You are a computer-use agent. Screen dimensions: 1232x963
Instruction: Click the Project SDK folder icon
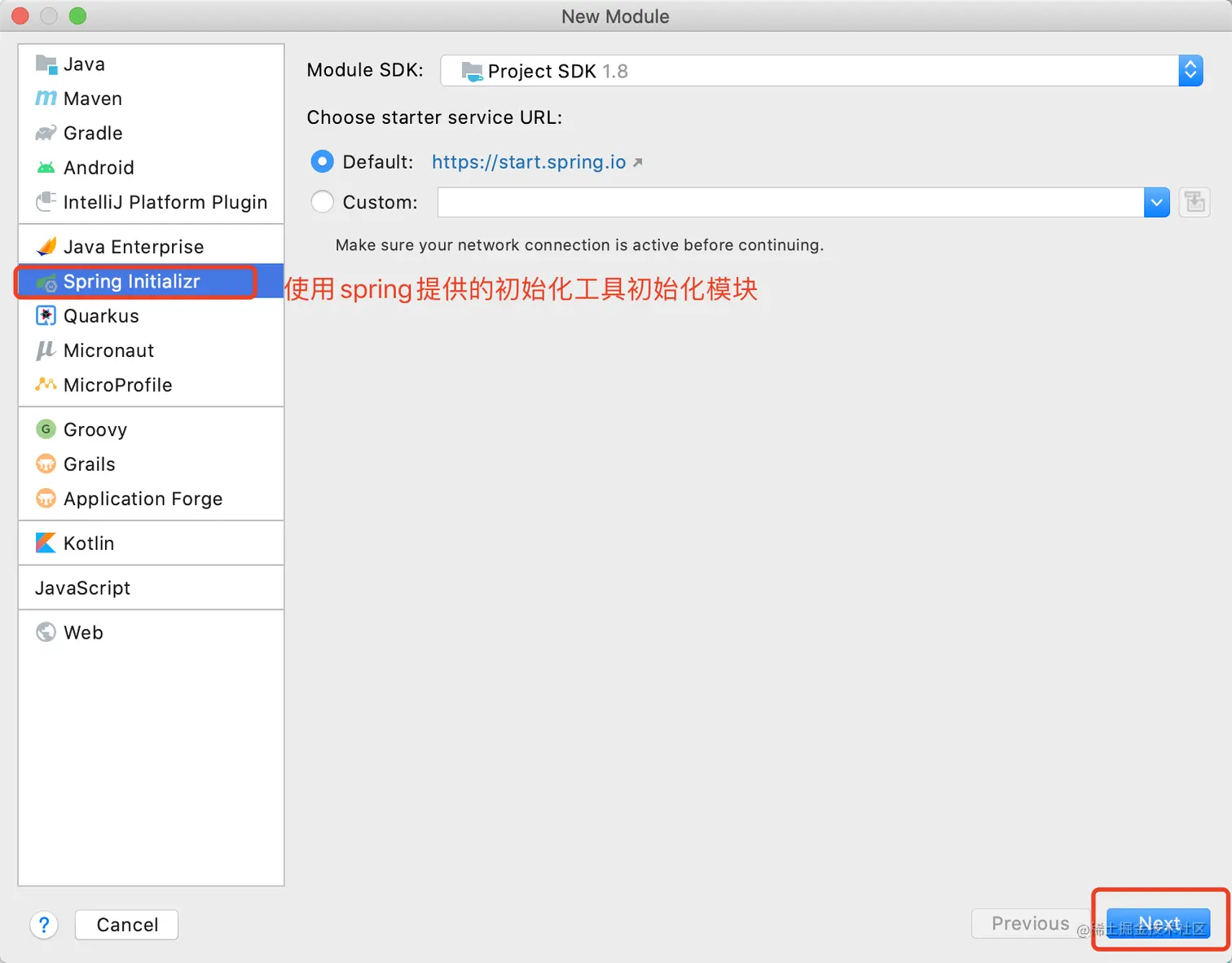473,72
